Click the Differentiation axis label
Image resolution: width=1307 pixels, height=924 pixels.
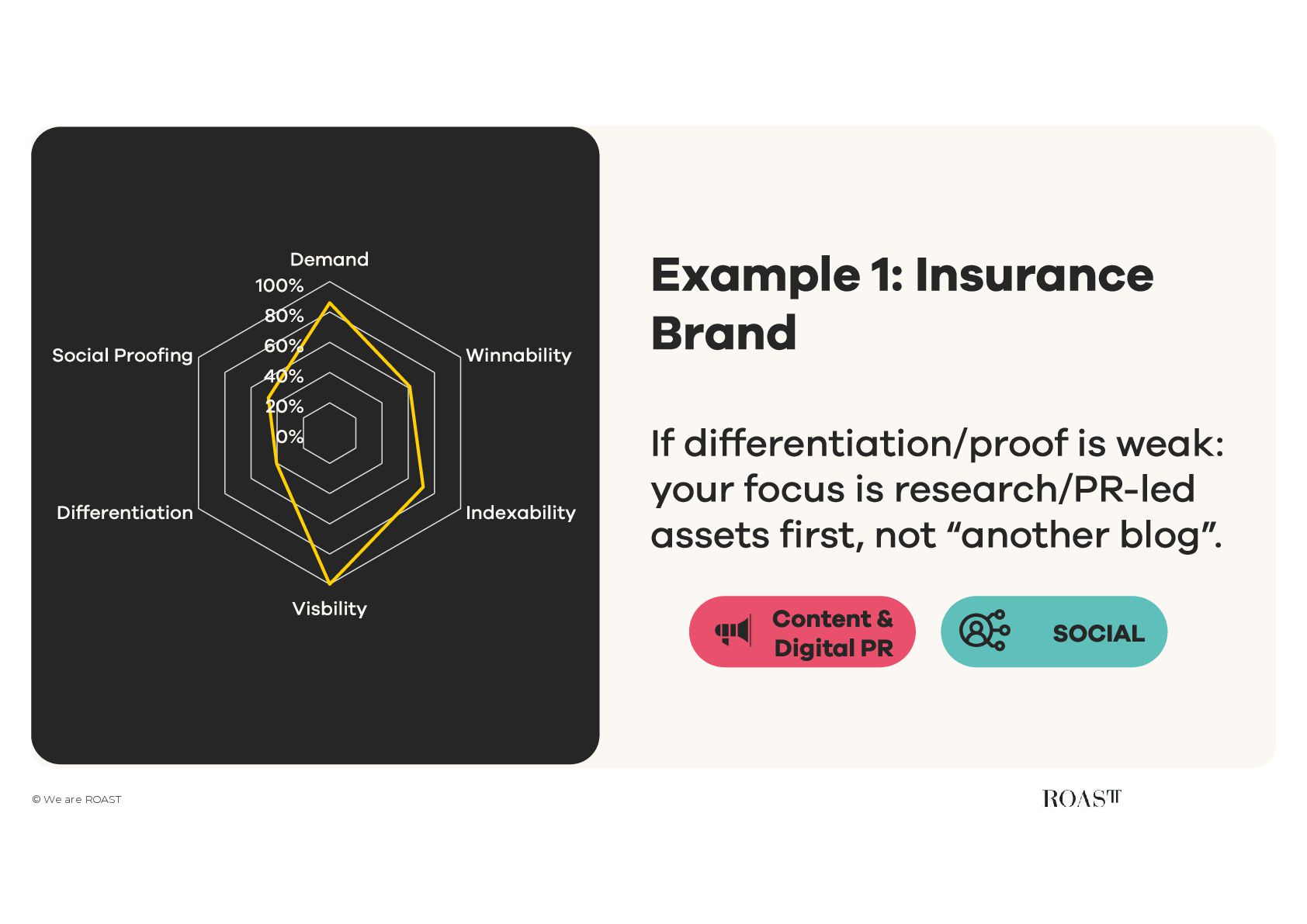pyautogui.click(x=125, y=513)
